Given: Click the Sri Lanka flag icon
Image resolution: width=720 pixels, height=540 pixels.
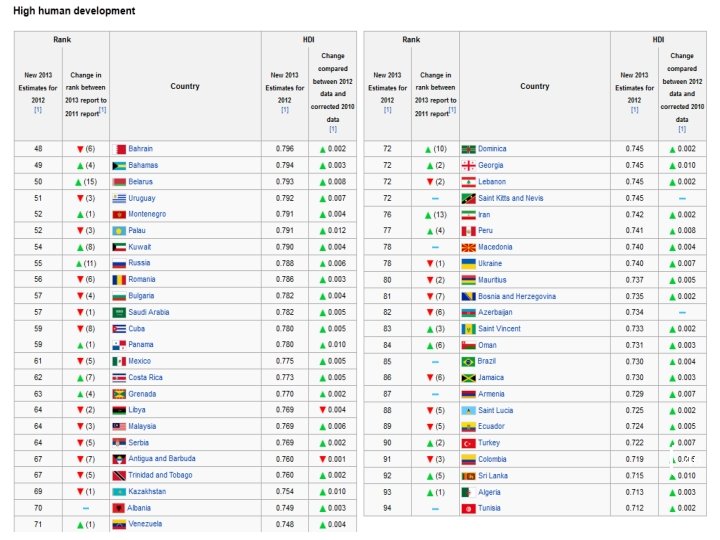Looking at the screenshot, I should 468,476.
